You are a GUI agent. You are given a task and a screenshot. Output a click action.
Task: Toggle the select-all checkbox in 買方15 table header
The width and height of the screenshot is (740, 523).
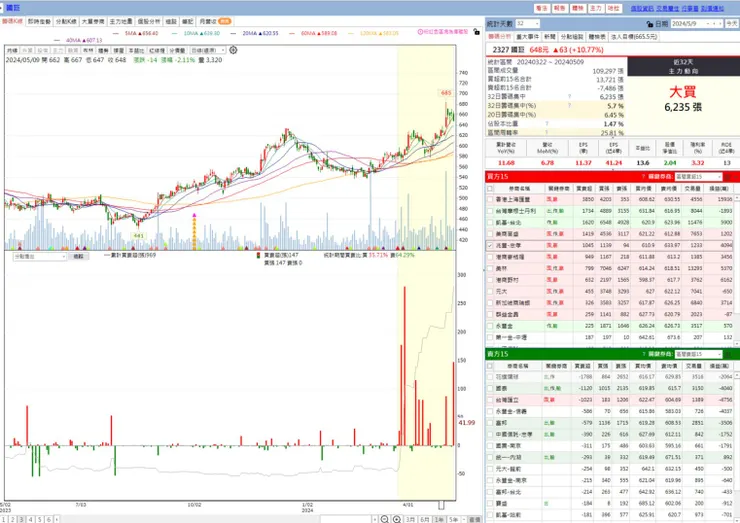(x=490, y=188)
